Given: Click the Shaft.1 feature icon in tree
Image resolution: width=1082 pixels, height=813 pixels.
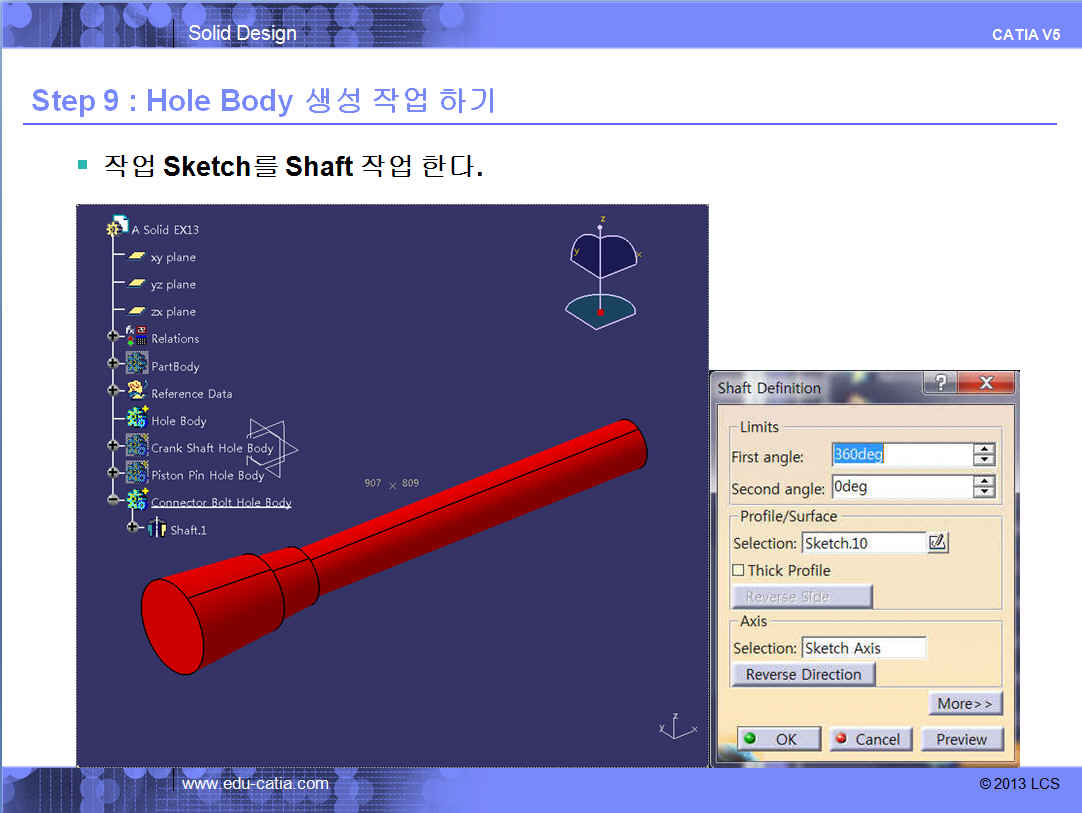Looking at the screenshot, I should (x=157, y=529).
